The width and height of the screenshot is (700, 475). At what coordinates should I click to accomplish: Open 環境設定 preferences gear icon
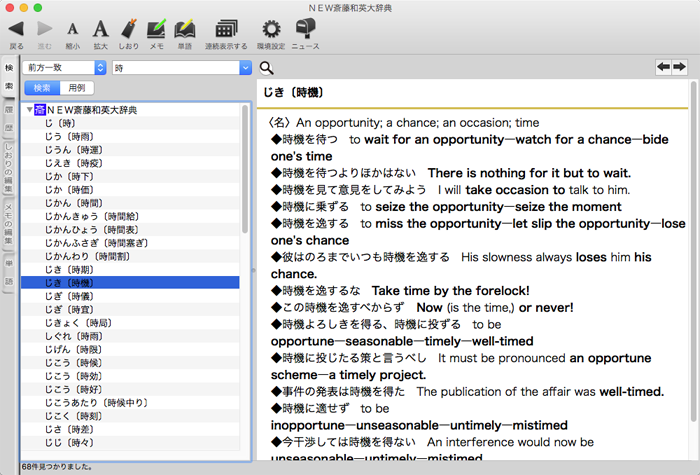pos(271,29)
